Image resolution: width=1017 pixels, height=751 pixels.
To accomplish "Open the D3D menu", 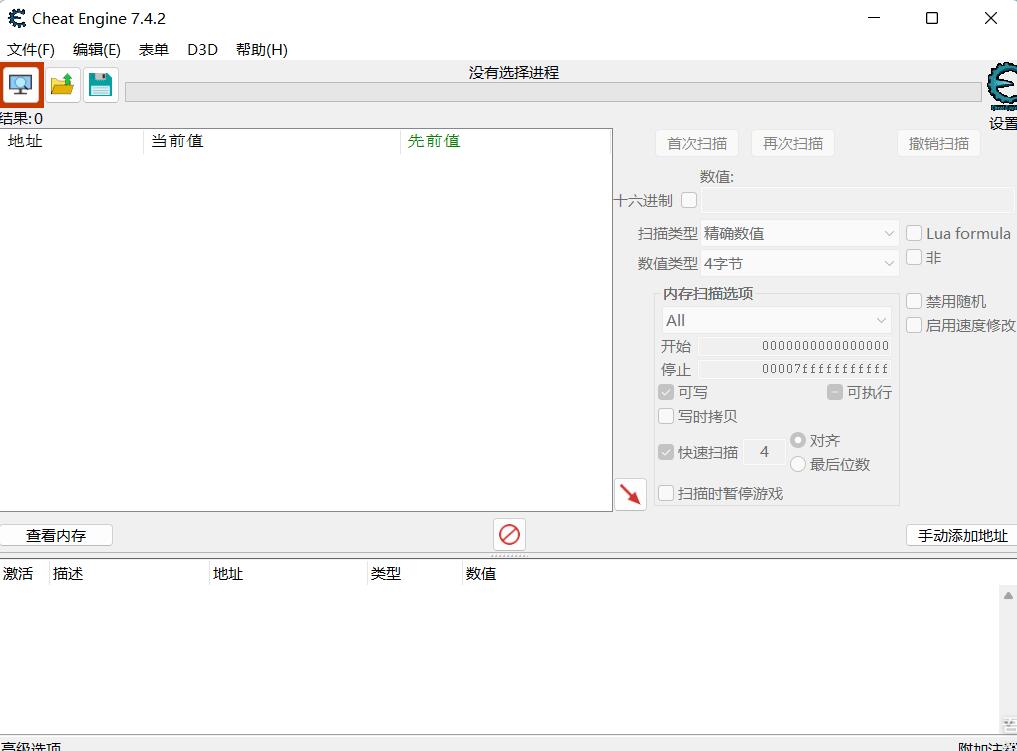I will [x=202, y=50].
